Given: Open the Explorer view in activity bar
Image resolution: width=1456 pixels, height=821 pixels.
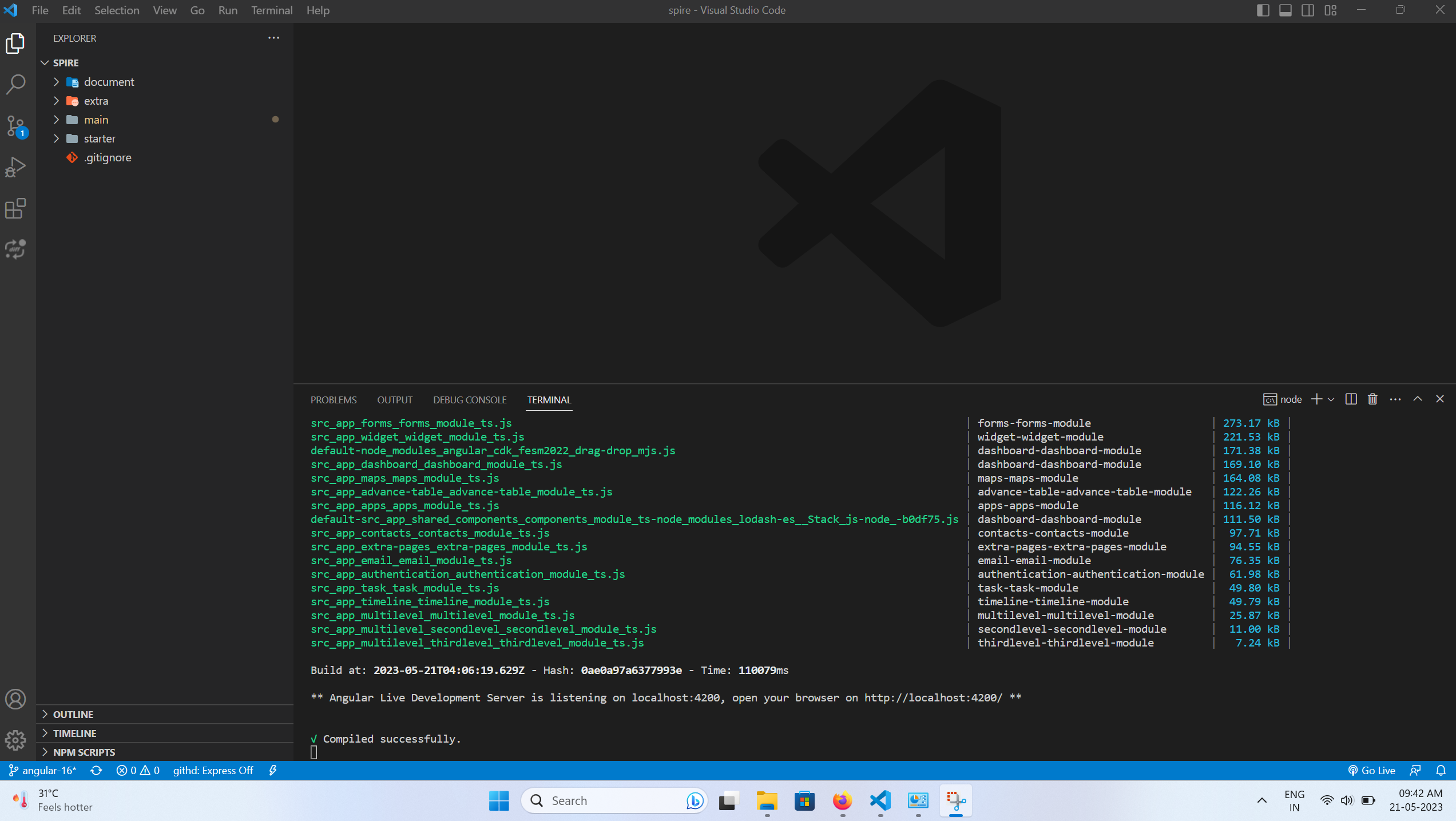Looking at the screenshot, I should [x=15, y=44].
